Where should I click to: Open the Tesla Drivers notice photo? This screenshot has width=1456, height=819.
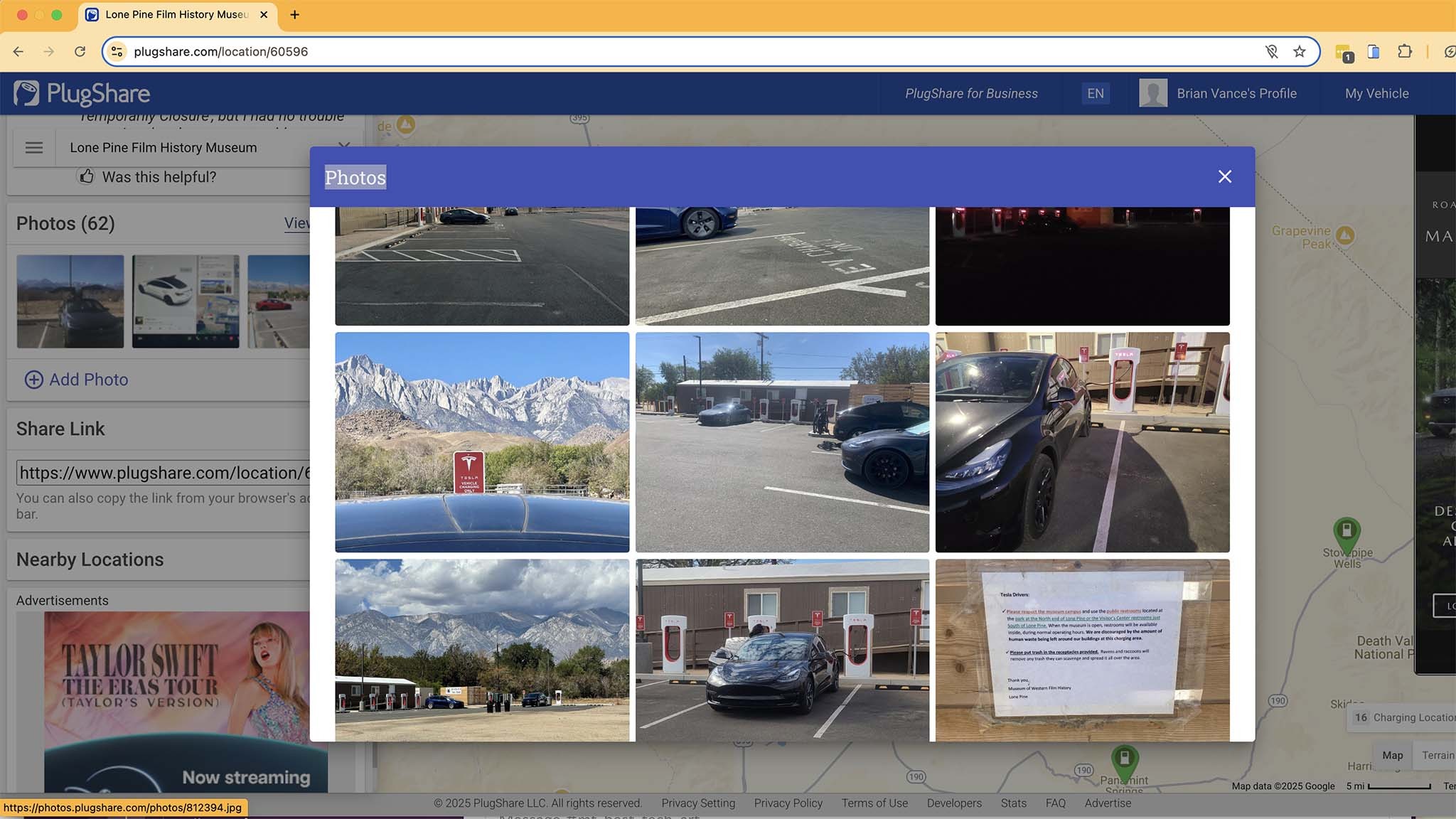coord(1082,650)
